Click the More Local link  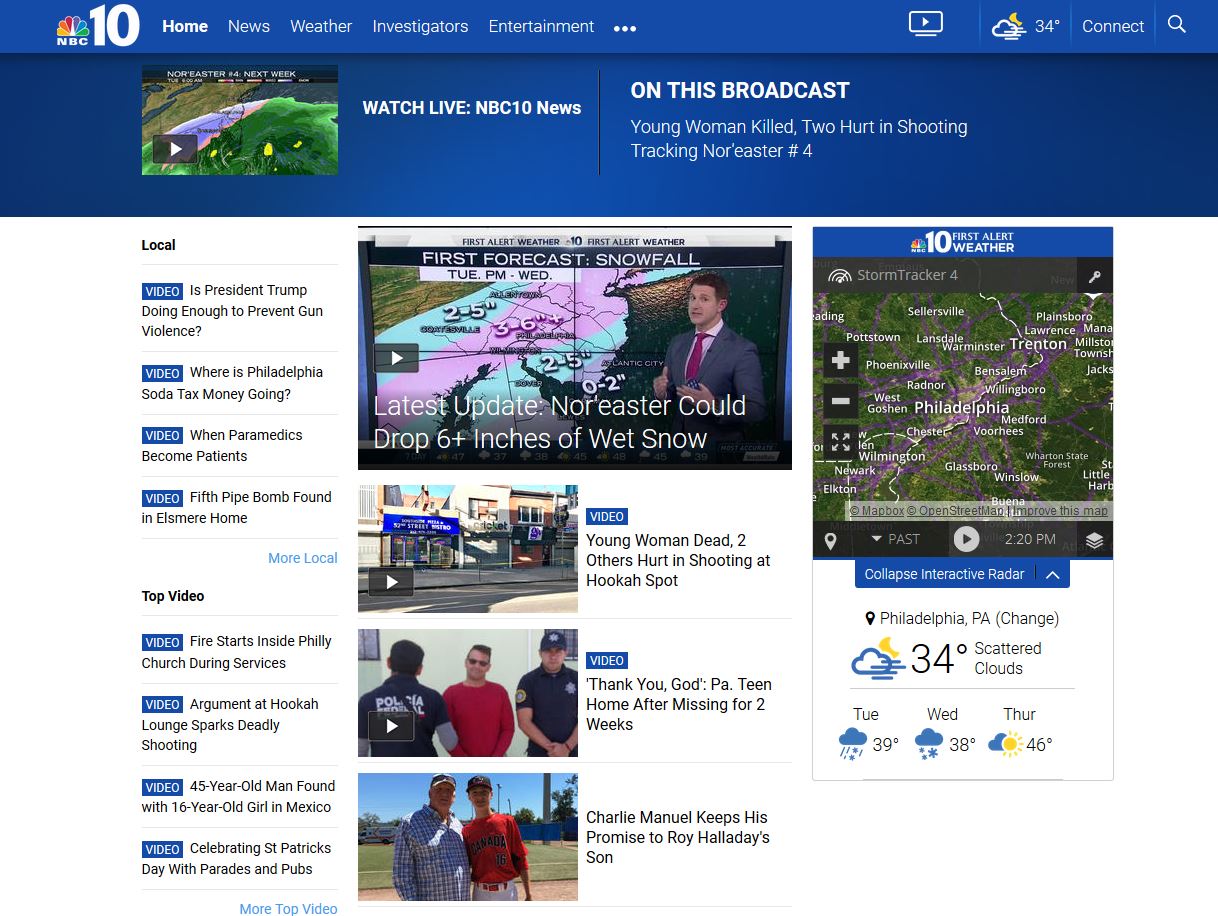(x=303, y=558)
